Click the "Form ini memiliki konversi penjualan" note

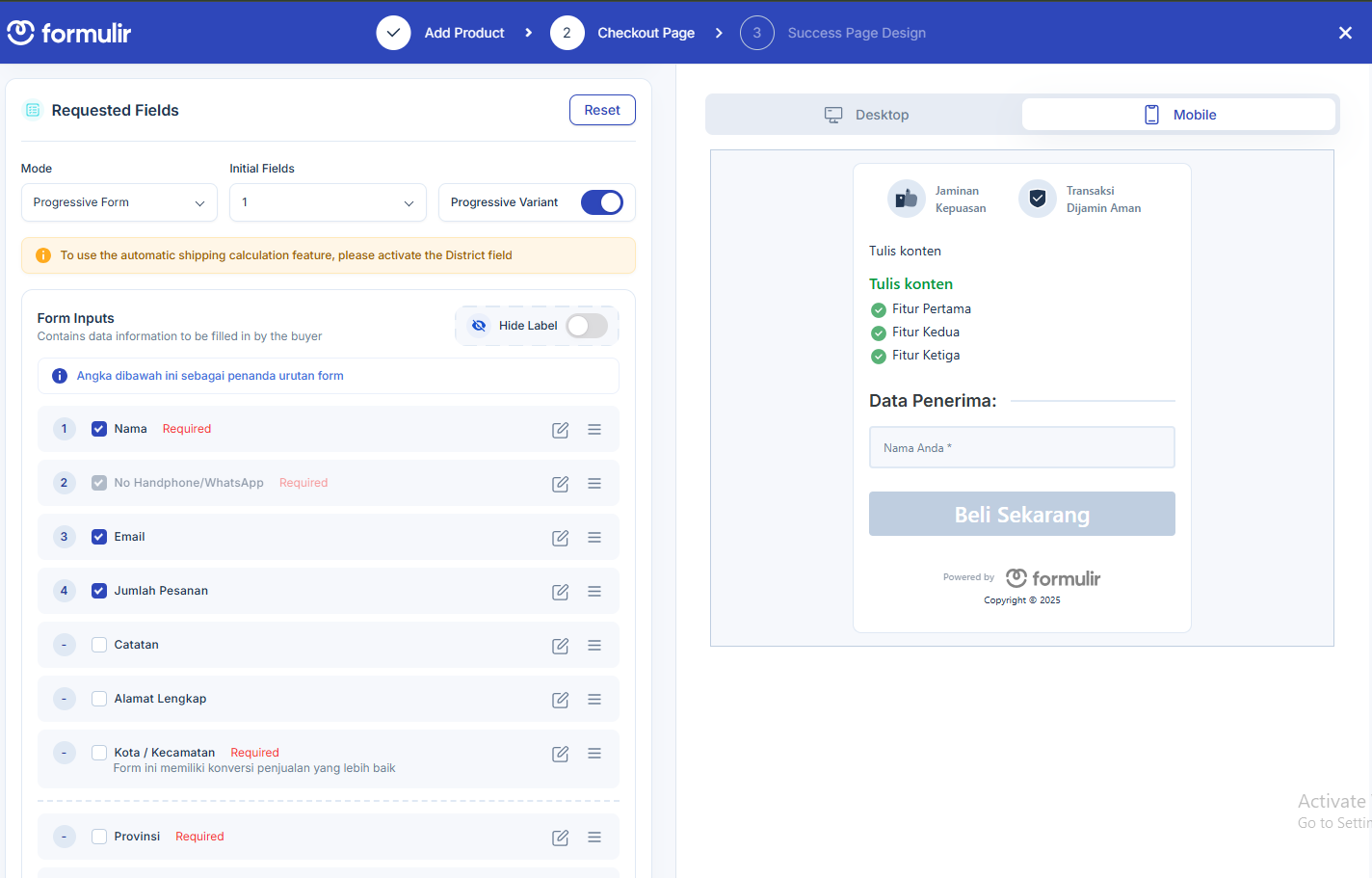[x=254, y=768]
